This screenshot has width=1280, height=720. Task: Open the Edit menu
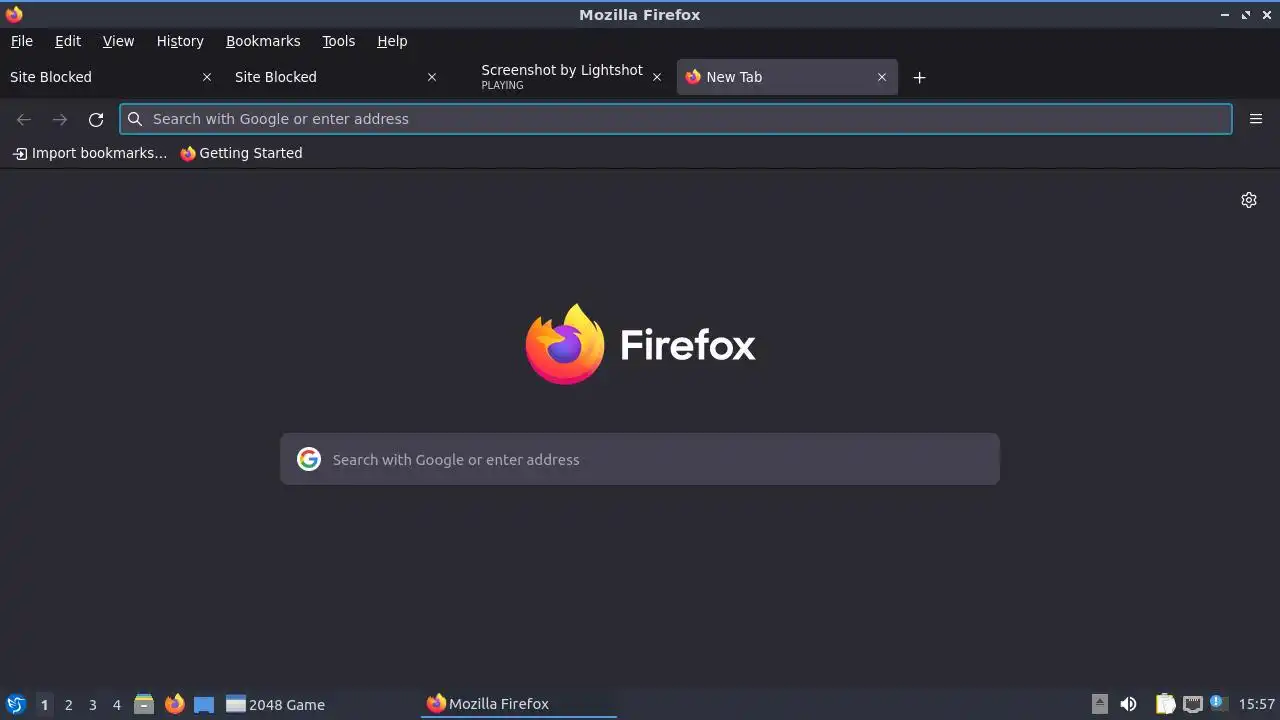tap(68, 41)
